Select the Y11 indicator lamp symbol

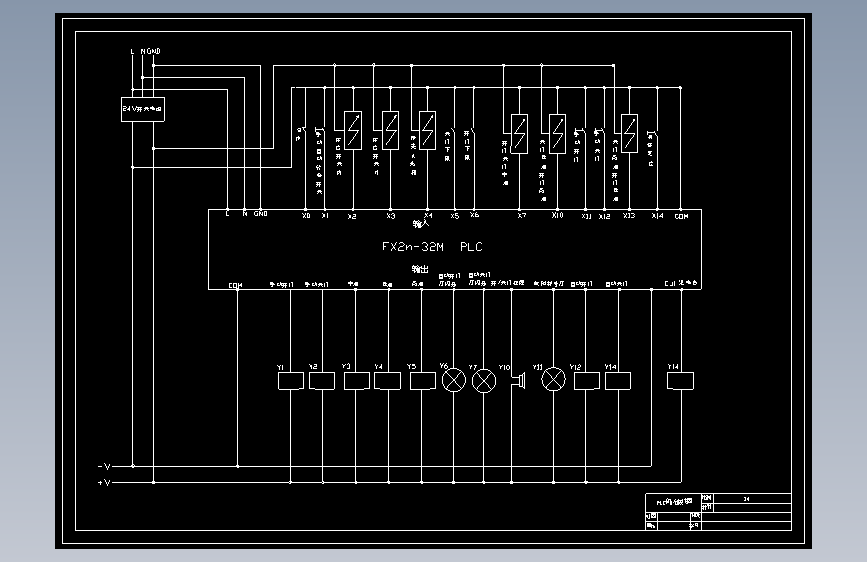pyautogui.click(x=553, y=379)
